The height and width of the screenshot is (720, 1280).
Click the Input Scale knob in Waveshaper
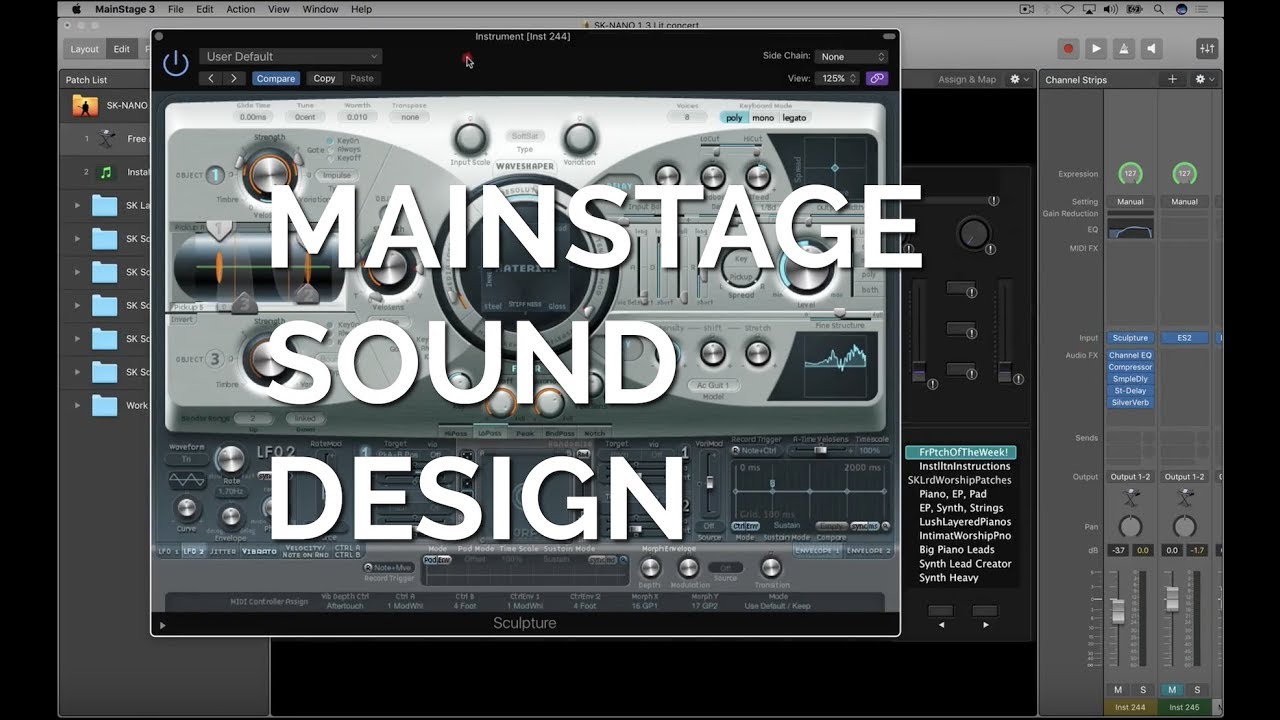pyautogui.click(x=469, y=138)
